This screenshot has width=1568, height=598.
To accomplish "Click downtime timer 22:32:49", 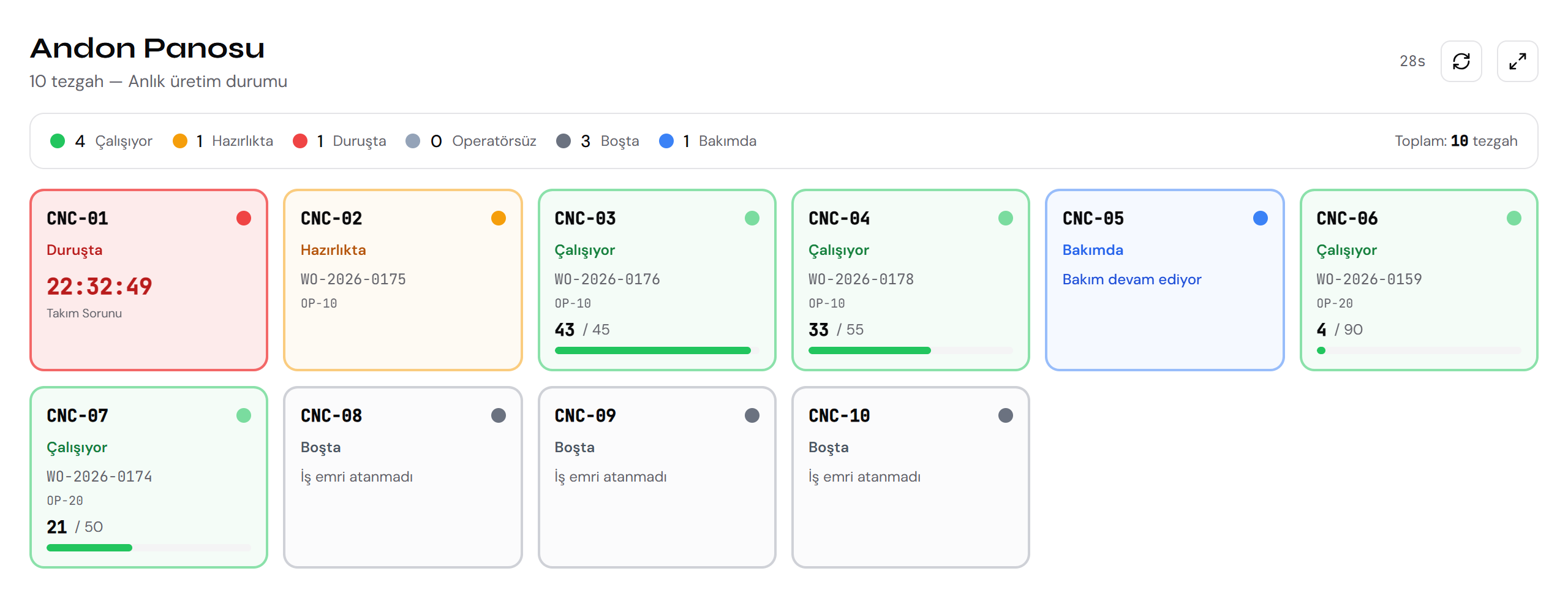I will [99, 286].
